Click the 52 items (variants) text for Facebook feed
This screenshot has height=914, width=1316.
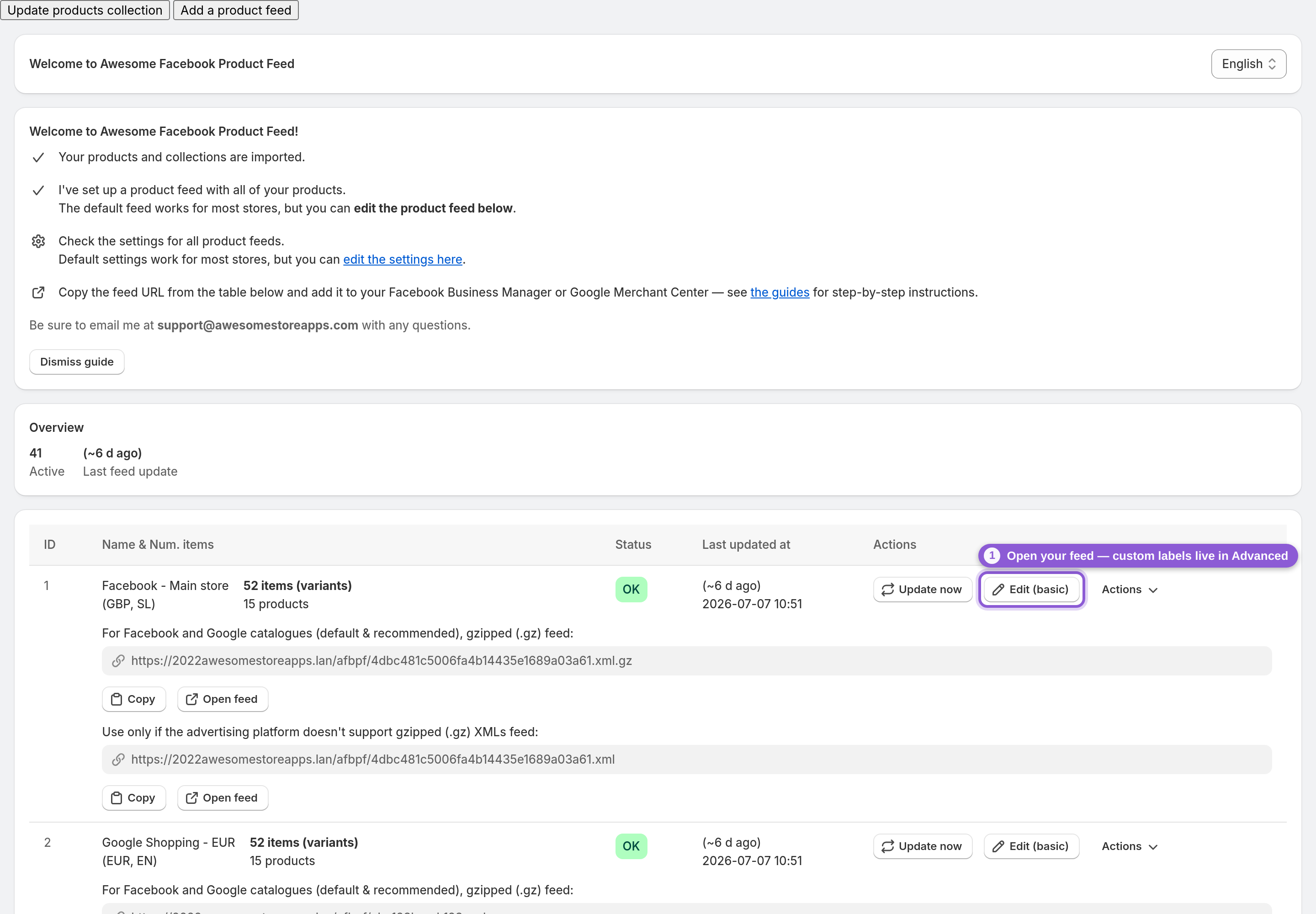(x=297, y=586)
